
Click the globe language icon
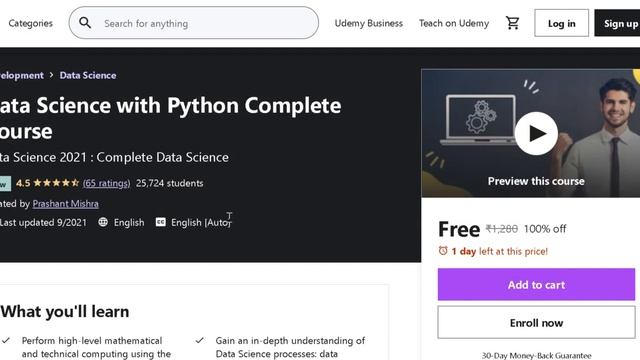coord(103,222)
